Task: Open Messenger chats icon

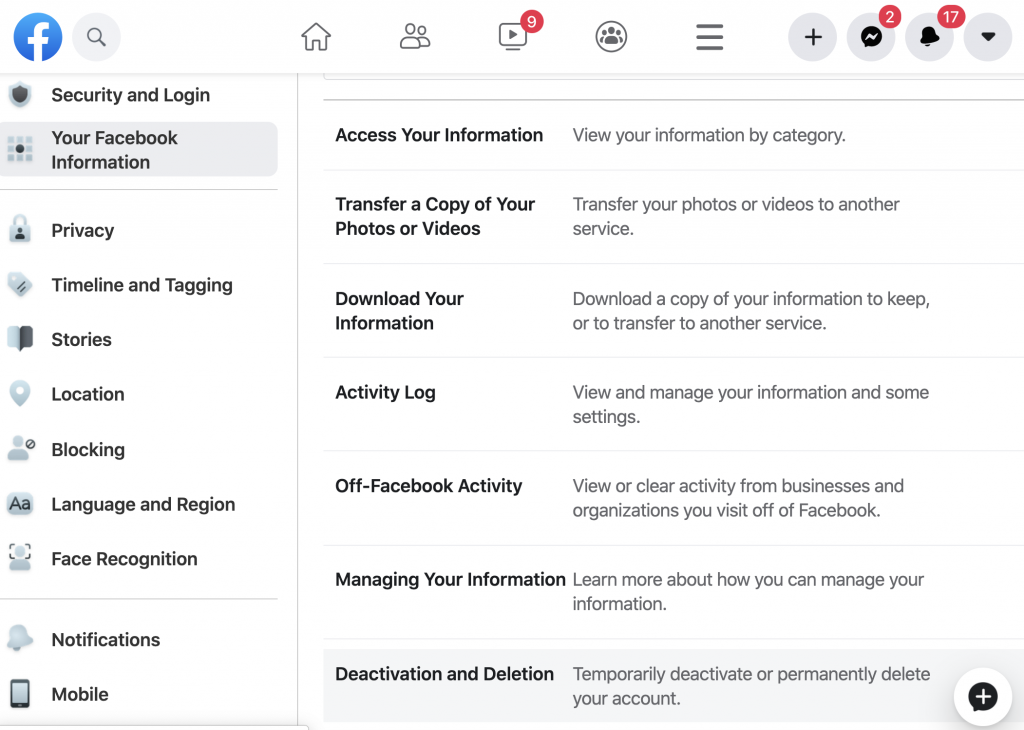Action: tap(871, 37)
